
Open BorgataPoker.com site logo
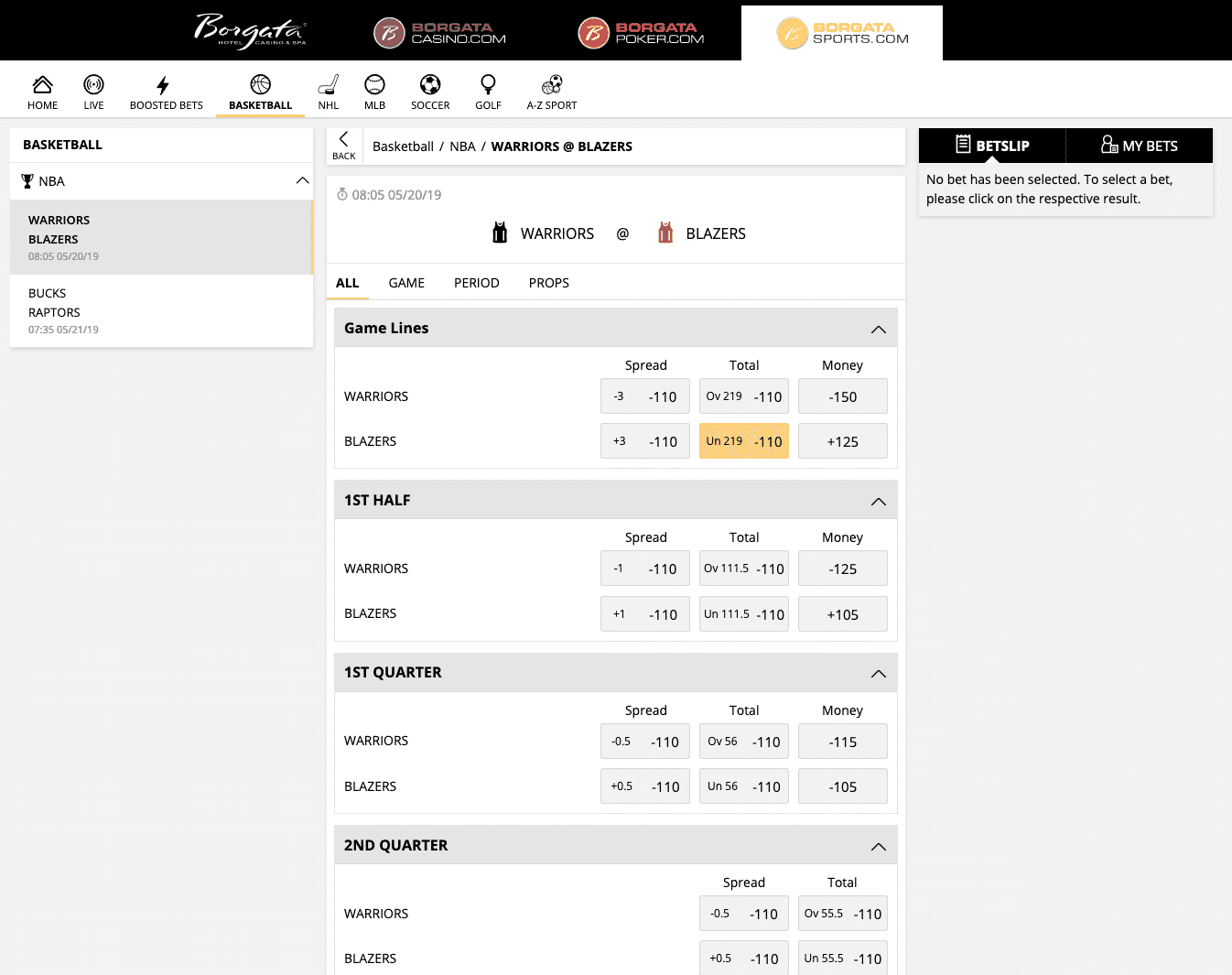642,33
